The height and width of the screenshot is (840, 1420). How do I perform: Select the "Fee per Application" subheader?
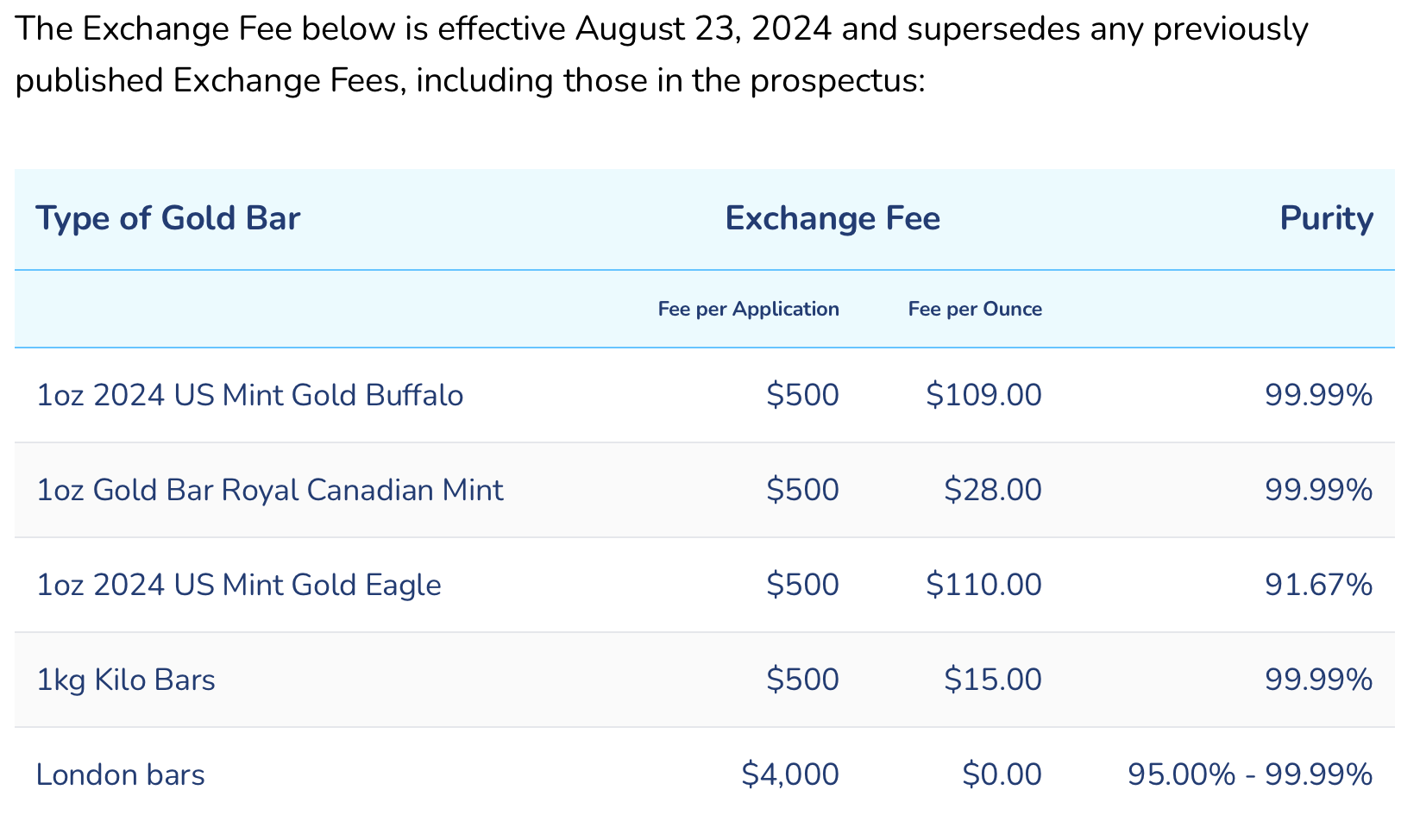click(748, 309)
